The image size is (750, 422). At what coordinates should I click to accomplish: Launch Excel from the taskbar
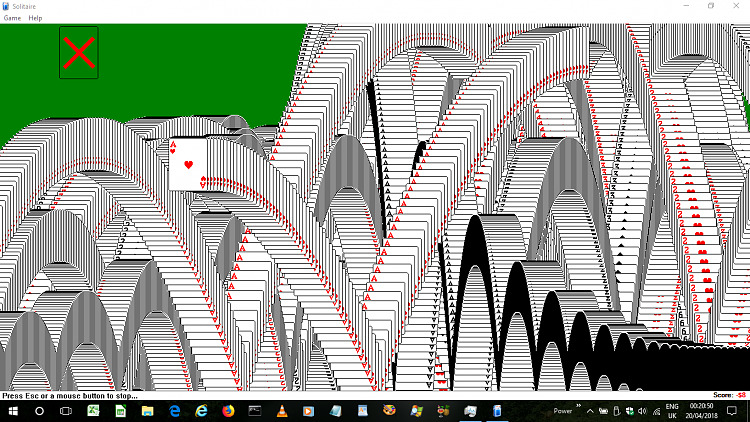tap(93, 411)
